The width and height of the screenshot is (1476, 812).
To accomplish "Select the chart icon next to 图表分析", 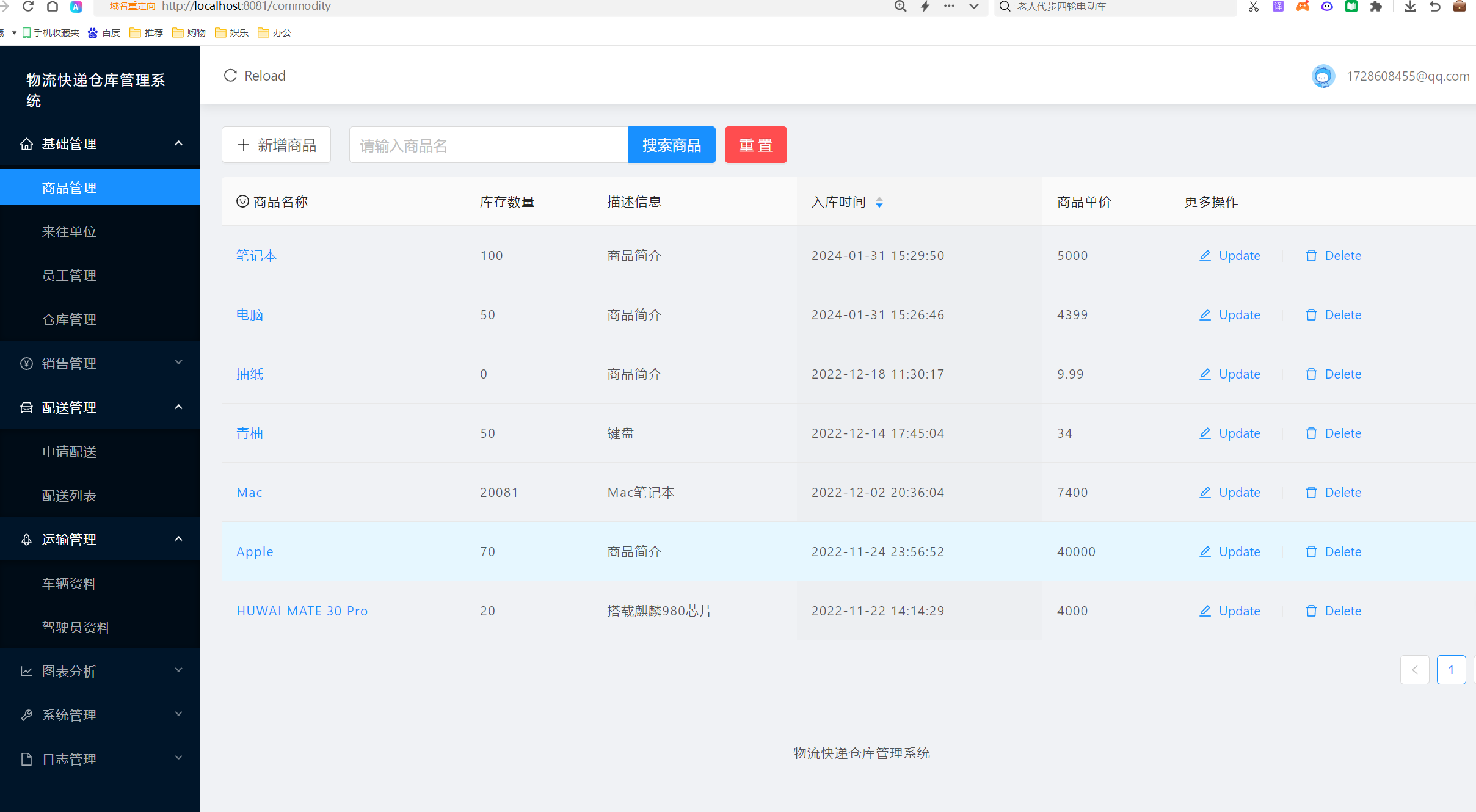I will (x=26, y=671).
